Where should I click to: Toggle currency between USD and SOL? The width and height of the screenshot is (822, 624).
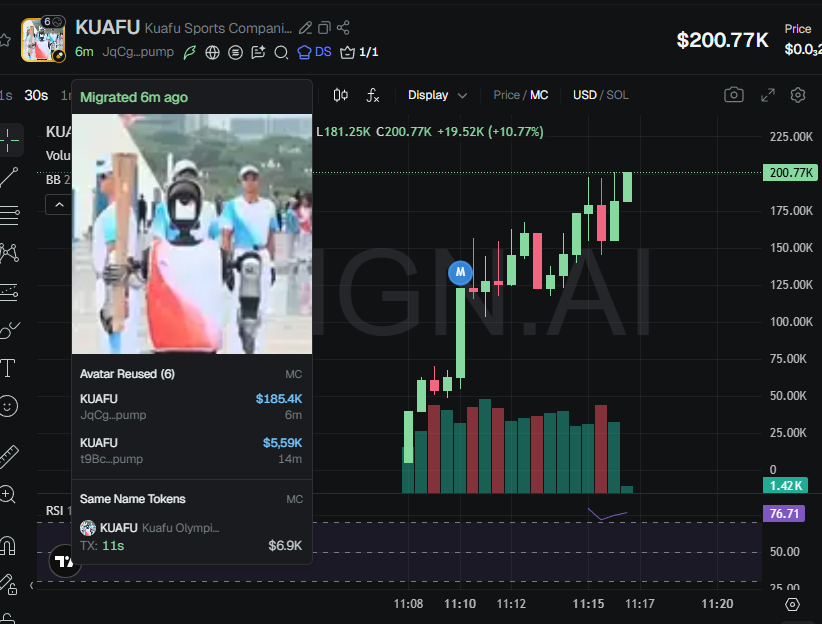[x=600, y=95]
